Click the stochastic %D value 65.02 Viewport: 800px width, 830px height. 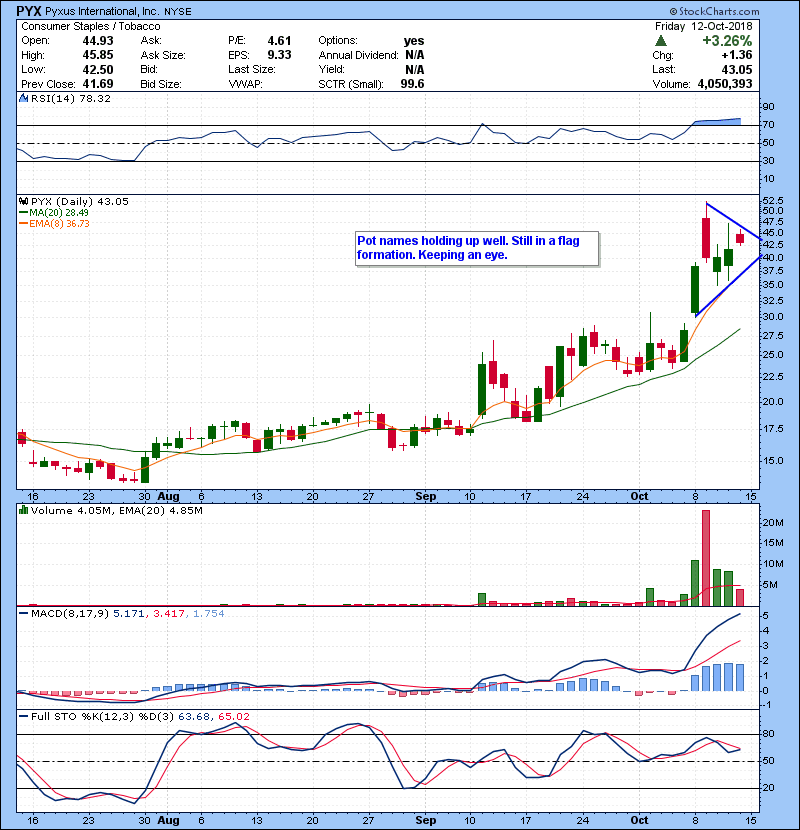tap(233, 716)
